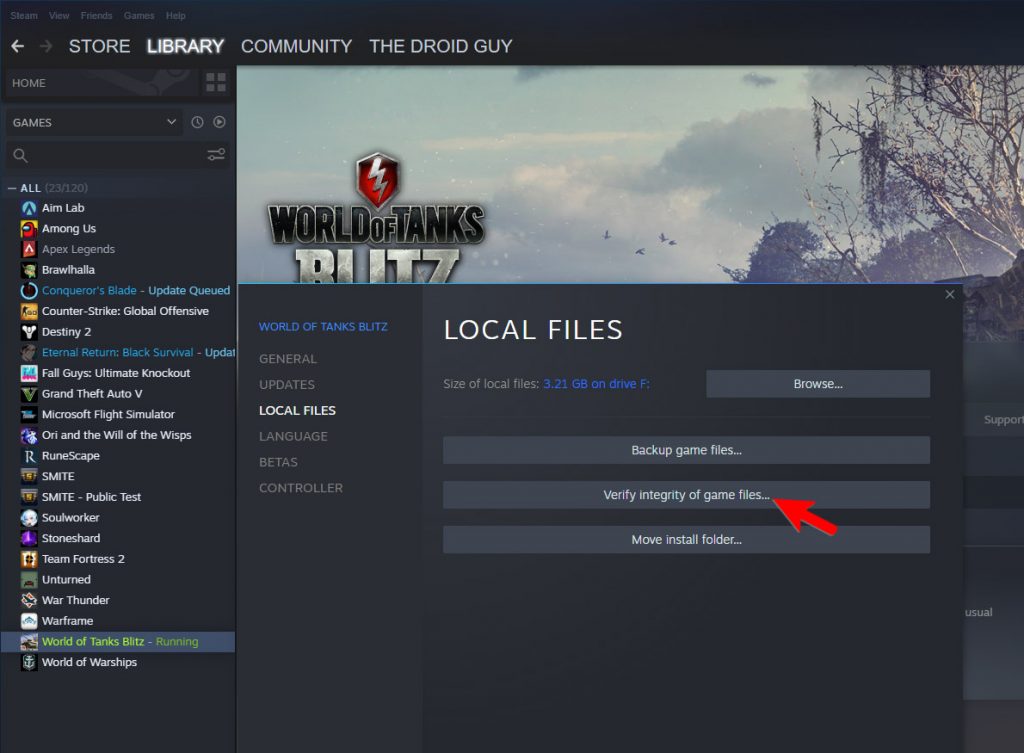Click Conqueror's Blade update icon
This screenshot has width=1024, height=753.
click(x=29, y=291)
